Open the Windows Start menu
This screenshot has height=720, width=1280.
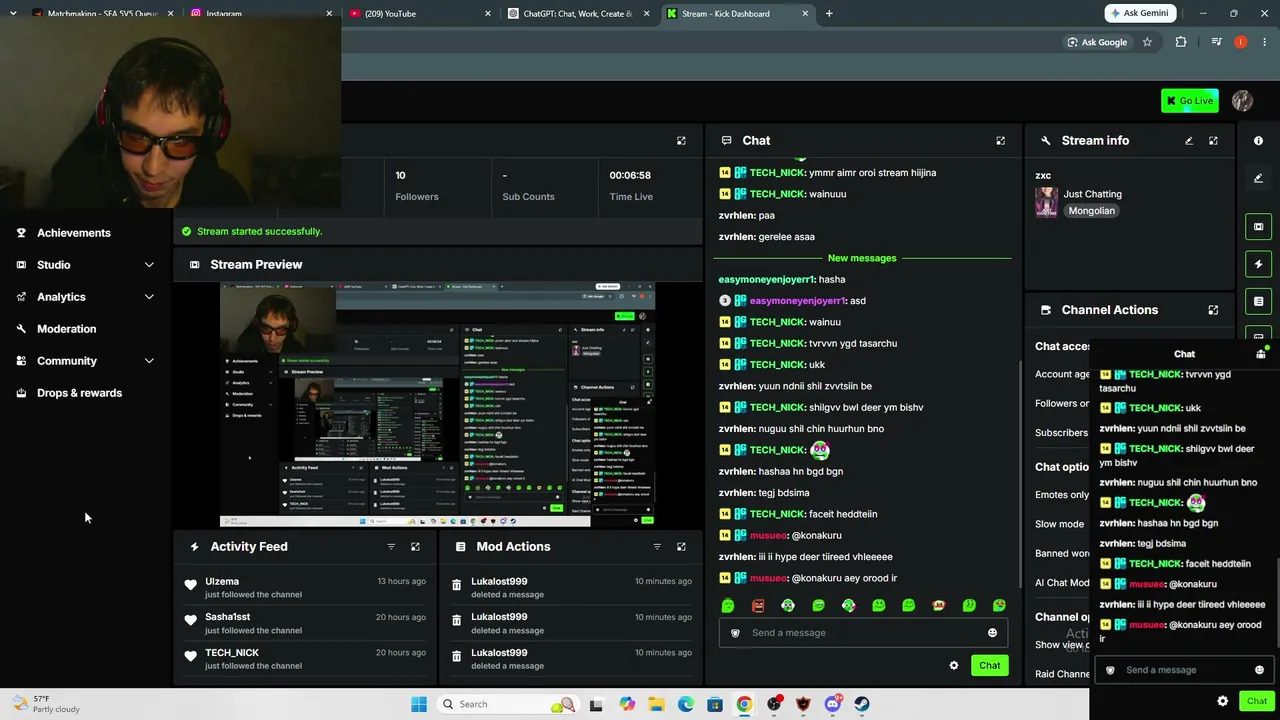(x=418, y=704)
